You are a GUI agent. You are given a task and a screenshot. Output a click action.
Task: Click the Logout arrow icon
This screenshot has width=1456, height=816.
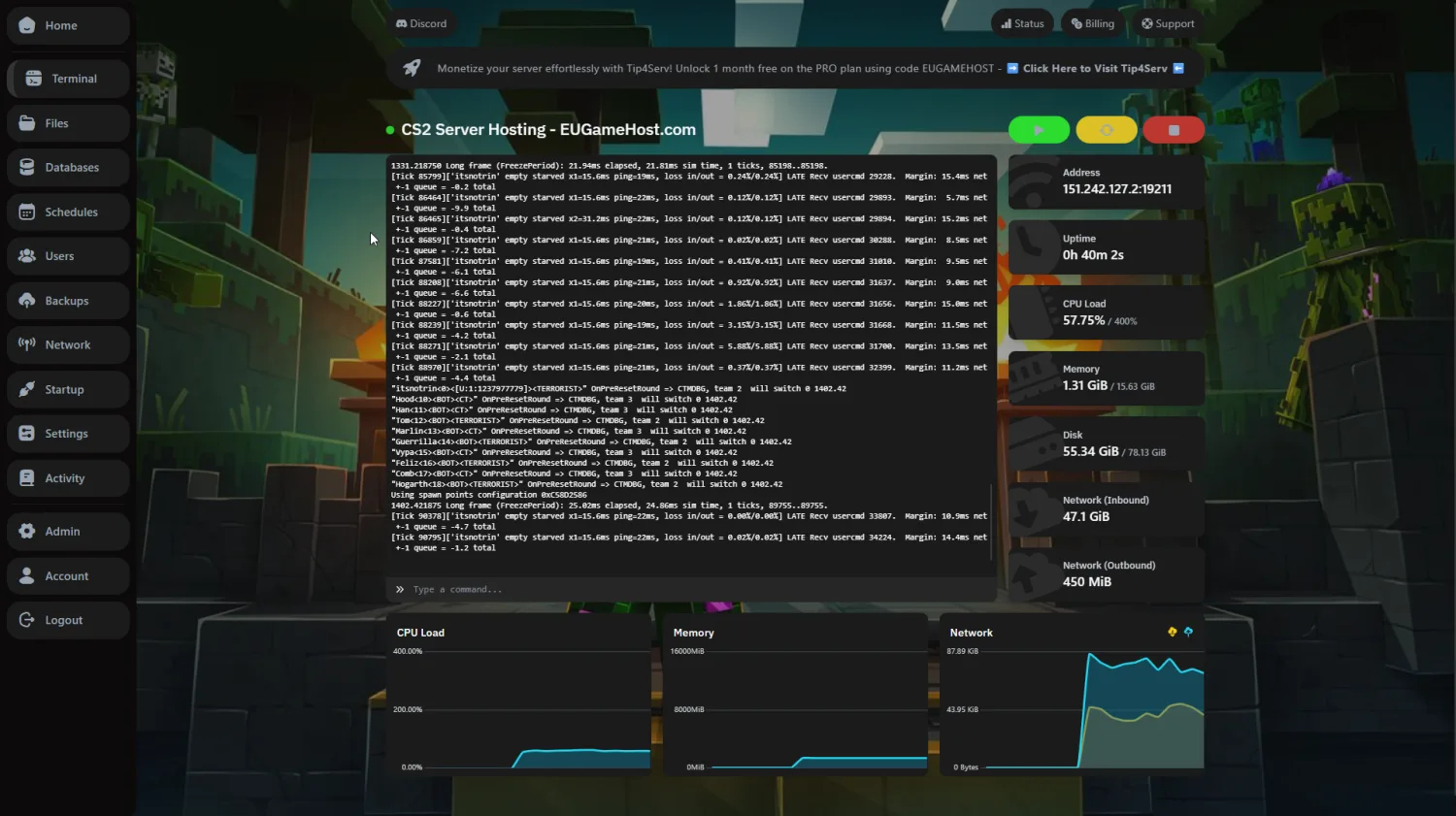tap(27, 620)
